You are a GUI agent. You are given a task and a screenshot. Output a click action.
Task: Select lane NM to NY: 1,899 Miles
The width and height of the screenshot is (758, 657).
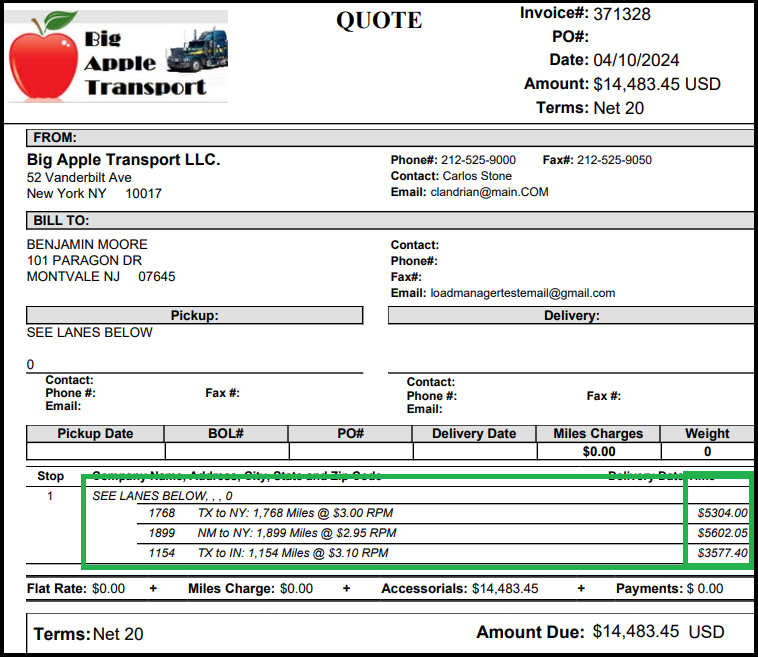tap(297, 533)
